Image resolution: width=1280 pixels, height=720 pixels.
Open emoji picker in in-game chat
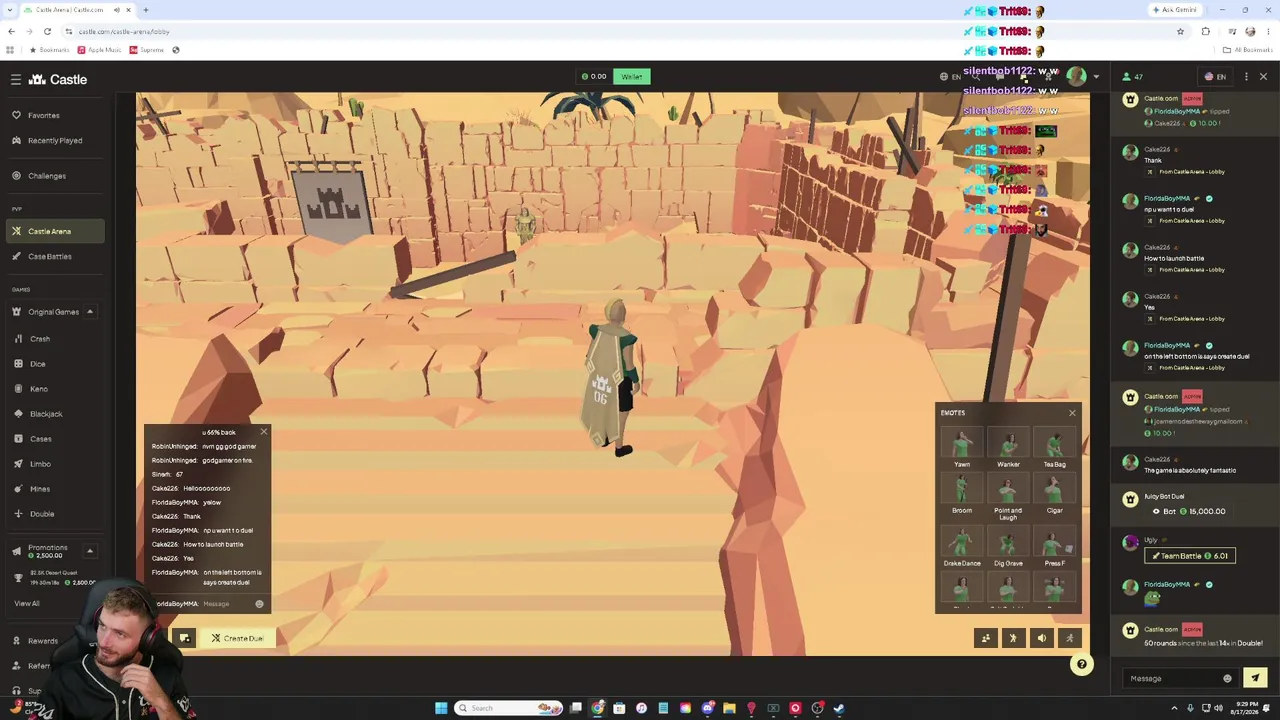[x=259, y=604]
